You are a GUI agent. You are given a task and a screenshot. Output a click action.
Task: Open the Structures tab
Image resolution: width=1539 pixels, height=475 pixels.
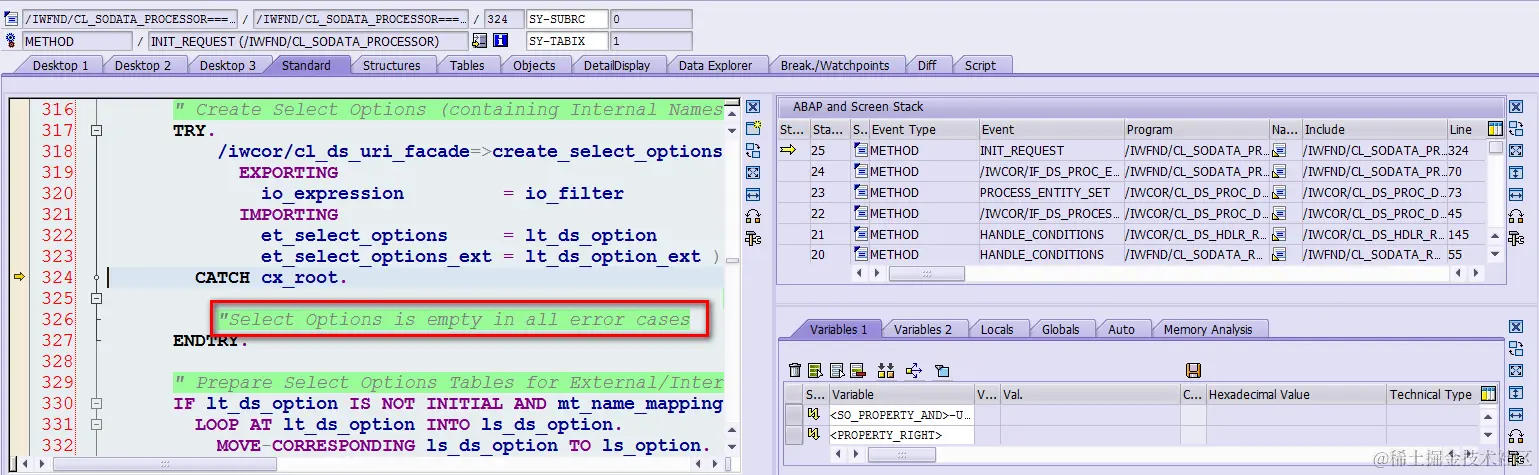[x=391, y=65]
